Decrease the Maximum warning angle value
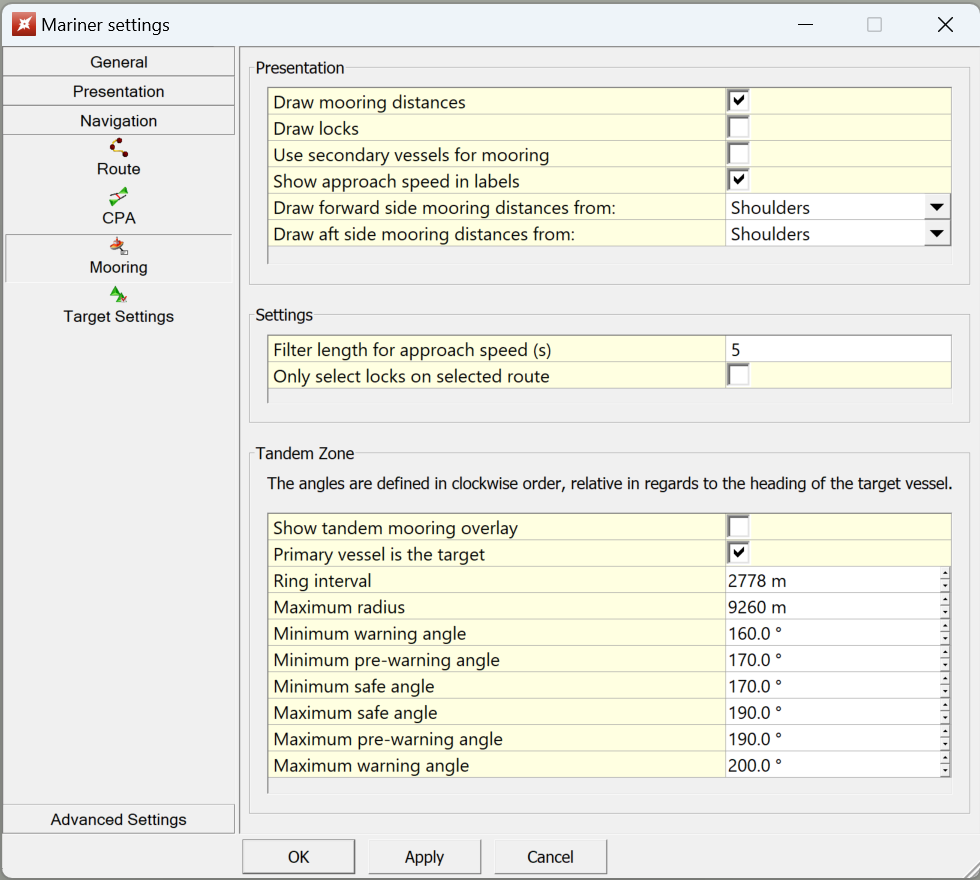The height and width of the screenshot is (880, 980). pos(945,771)
